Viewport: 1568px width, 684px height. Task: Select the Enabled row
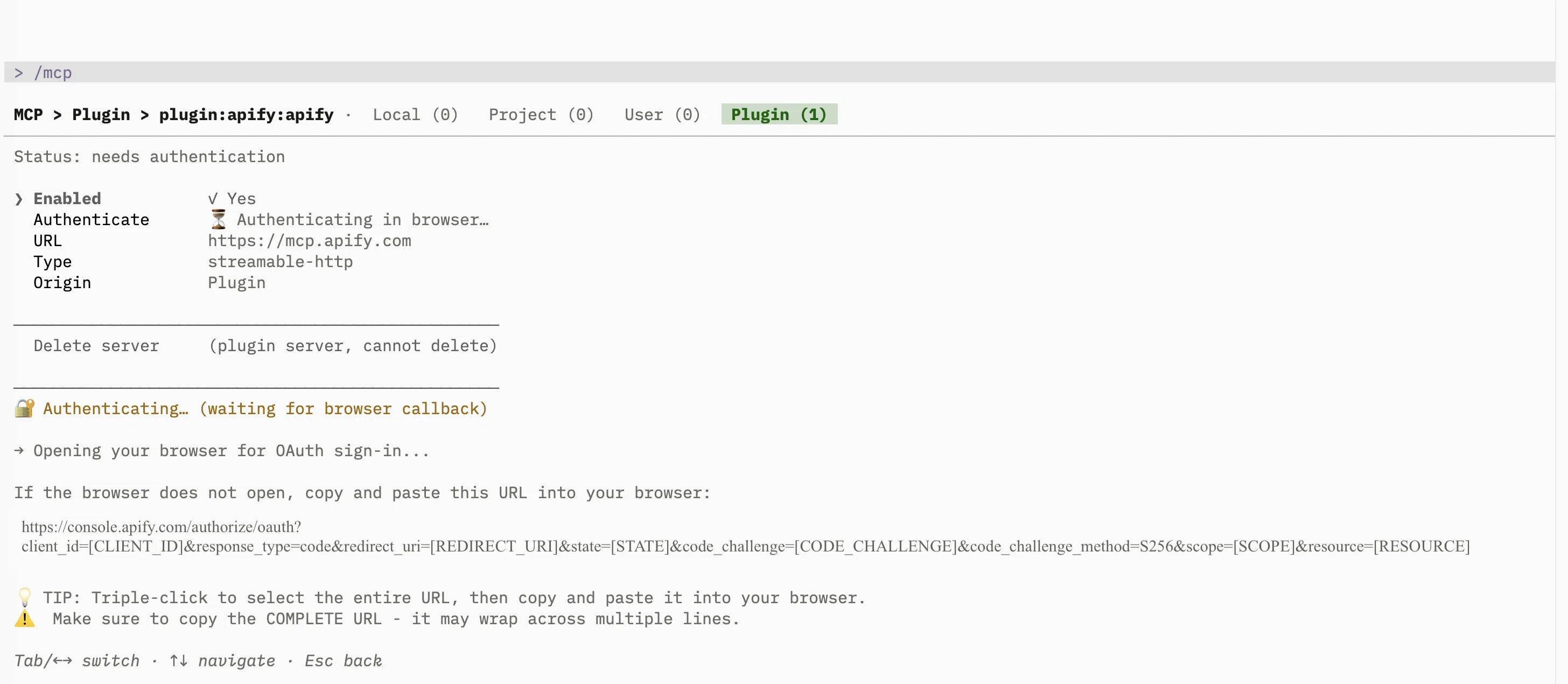135,199
